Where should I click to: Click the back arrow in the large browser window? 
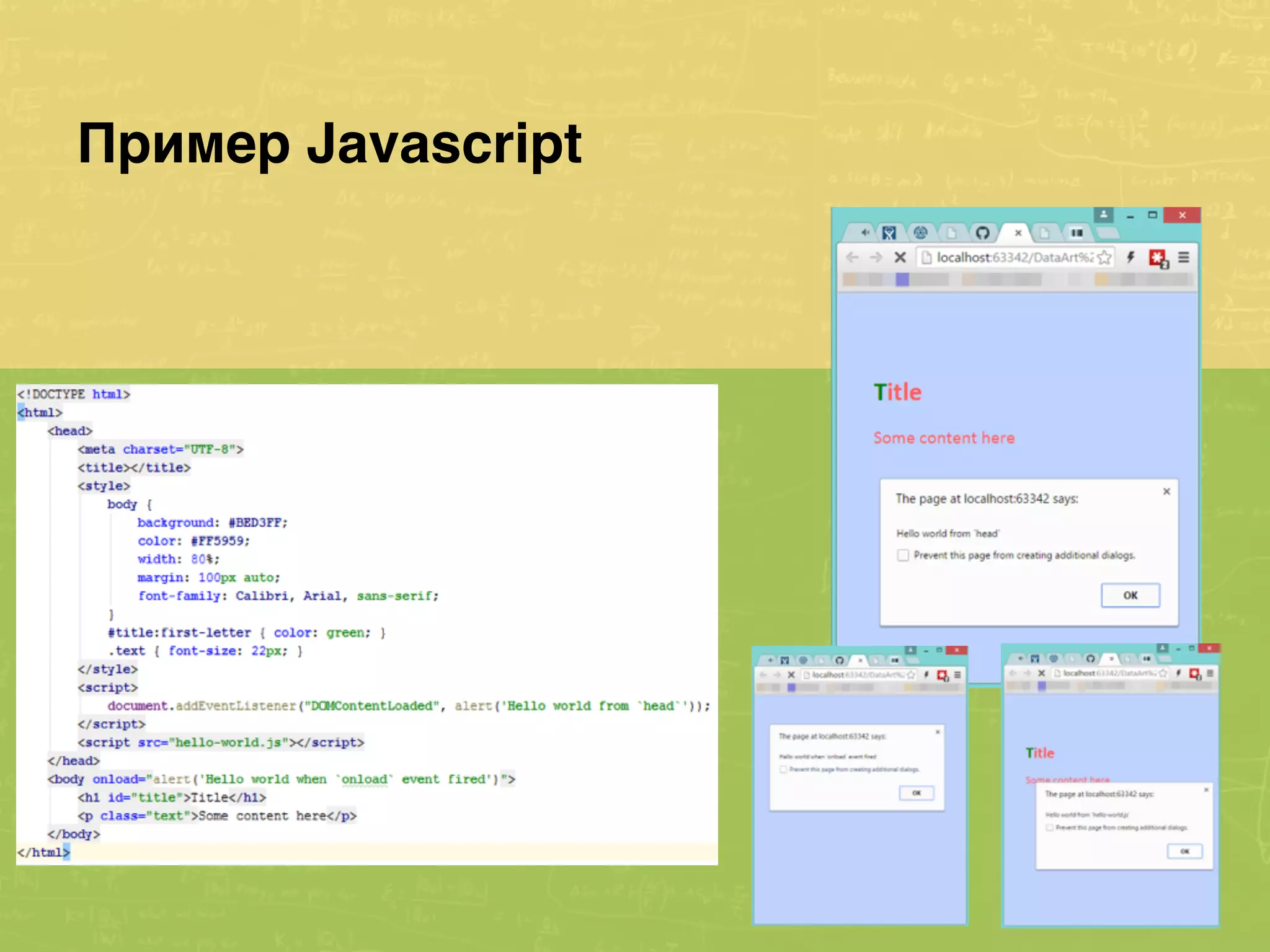pos(853,257)
